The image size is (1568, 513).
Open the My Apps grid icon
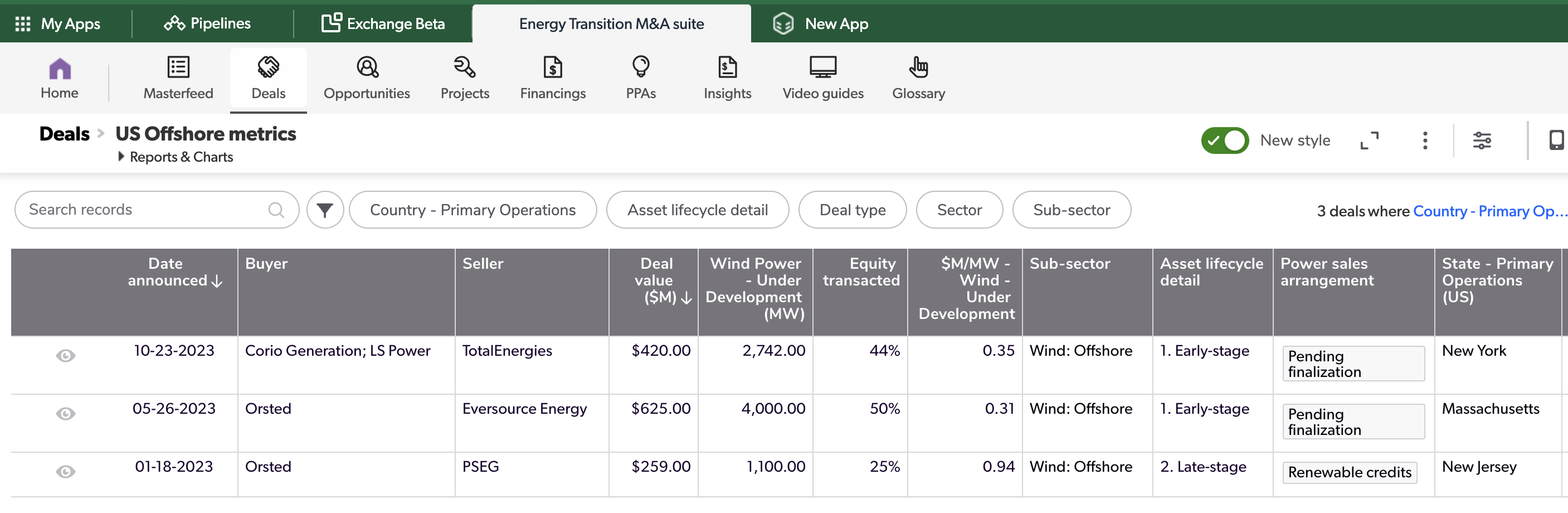click(22, 24)
